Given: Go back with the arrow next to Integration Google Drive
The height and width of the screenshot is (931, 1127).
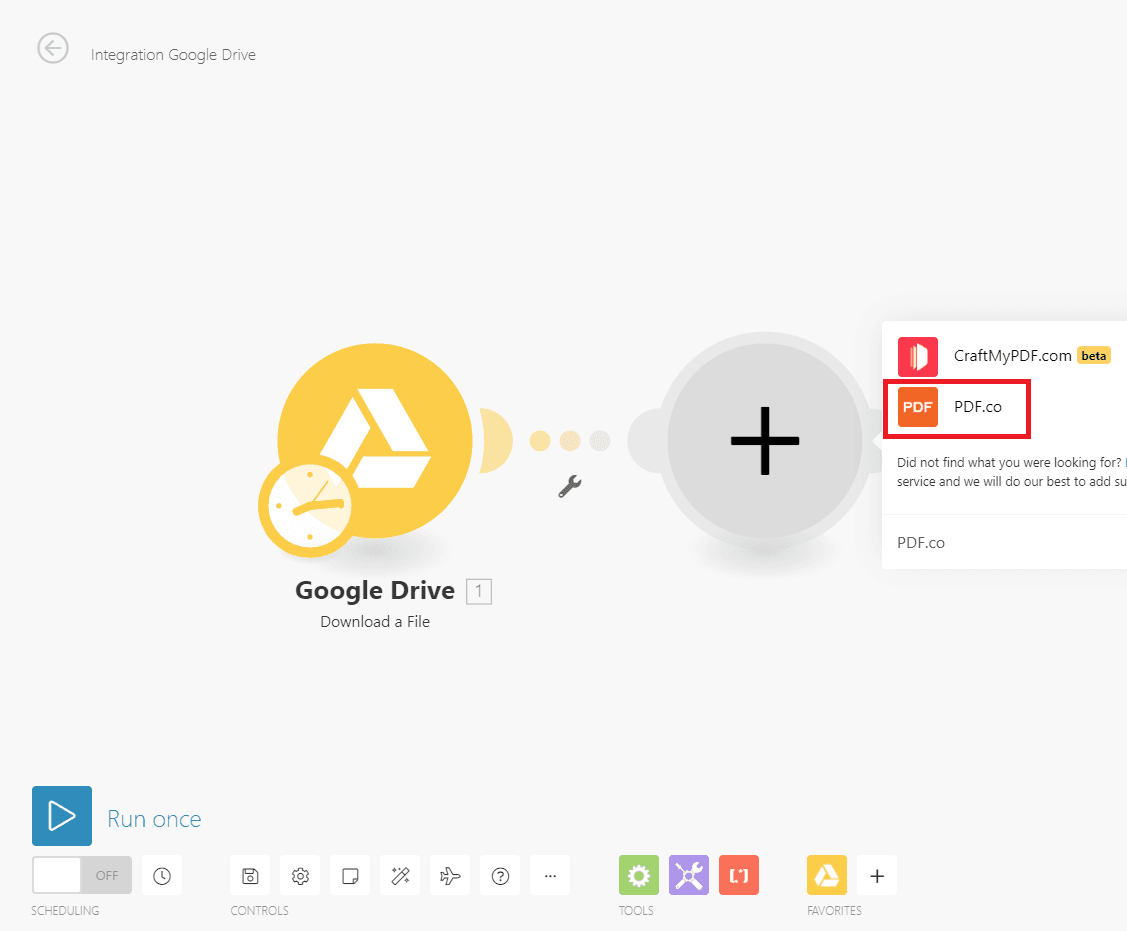Looking at the screenshot, I should pyautogui.click(x=53, y=48).
